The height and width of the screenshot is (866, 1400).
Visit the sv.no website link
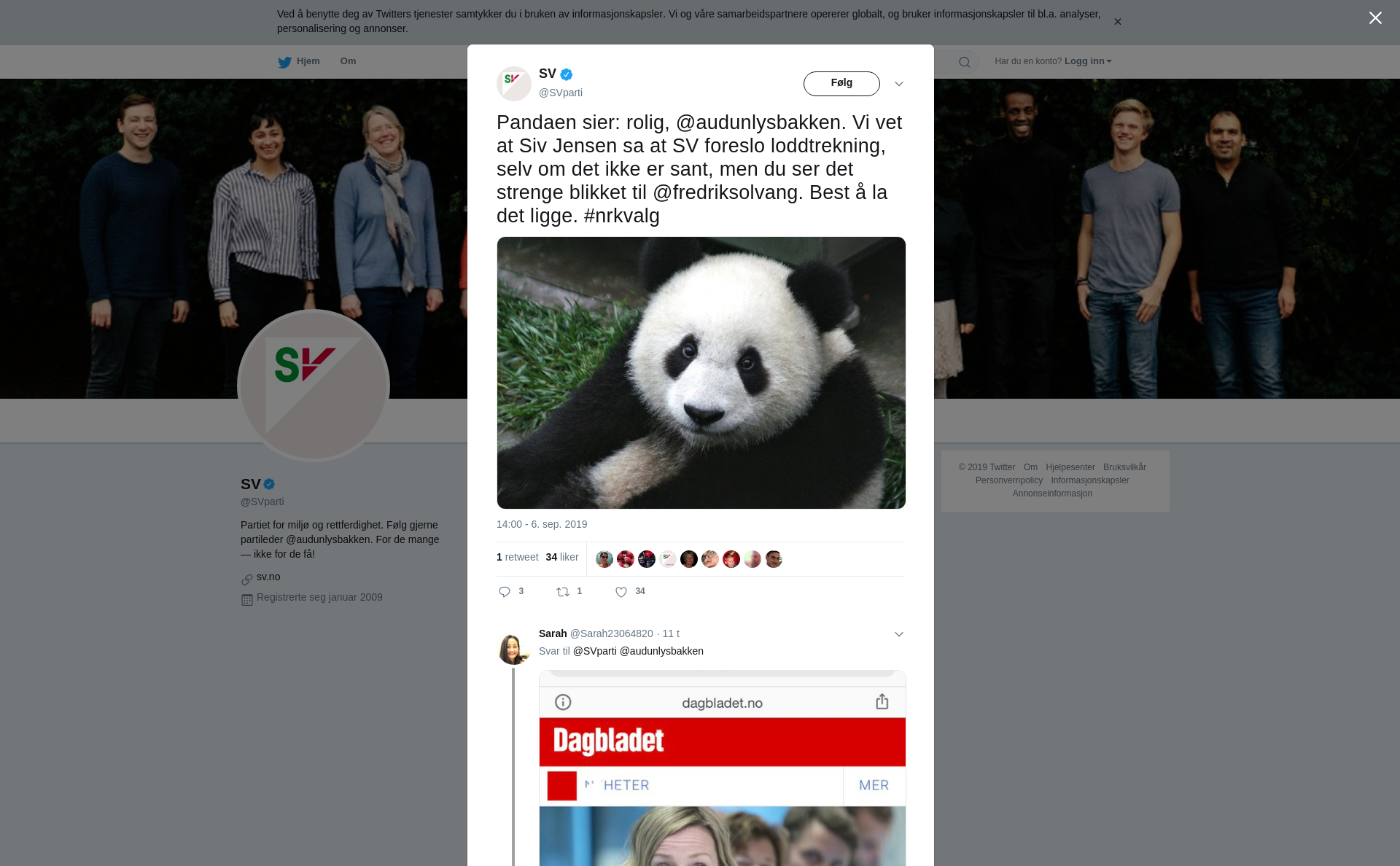pos(268,577)
